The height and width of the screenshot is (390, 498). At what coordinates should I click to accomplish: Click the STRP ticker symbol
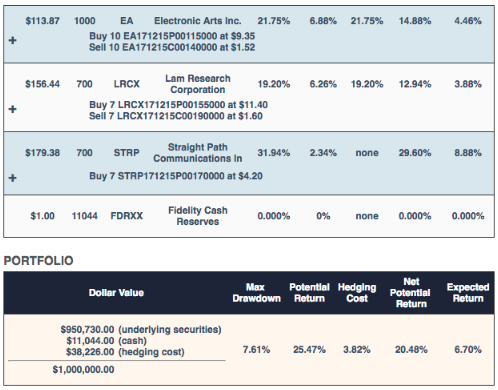(x=127, y=153)
